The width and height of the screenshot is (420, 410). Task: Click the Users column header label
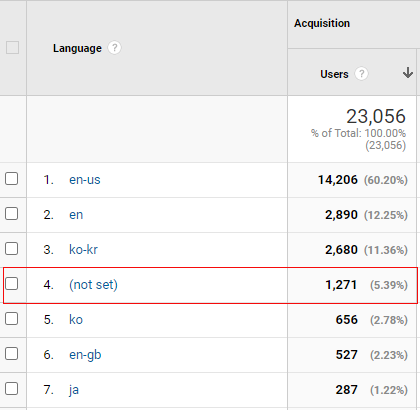tap(334, 74)
